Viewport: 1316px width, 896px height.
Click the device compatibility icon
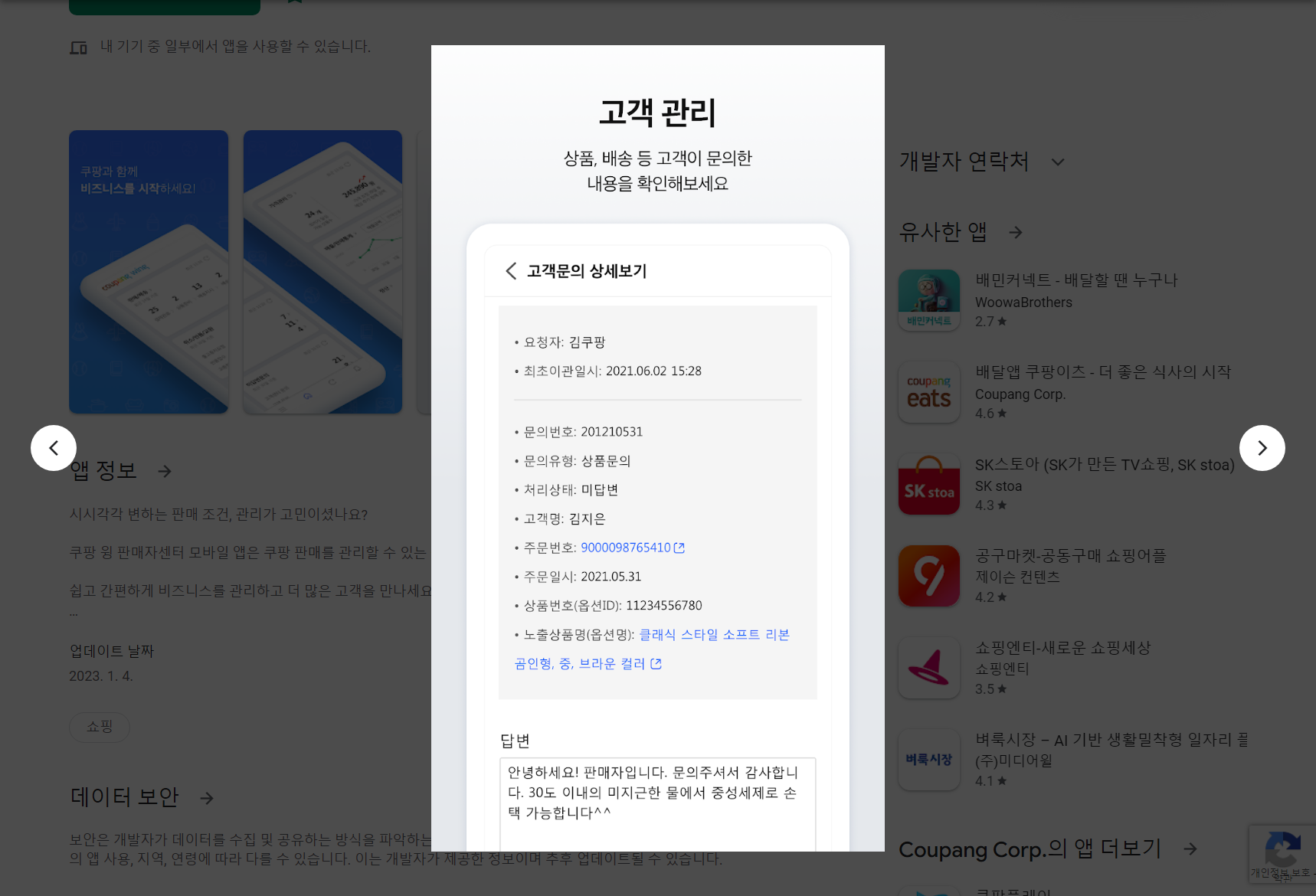pyautogui.click(x=79, y=47)
